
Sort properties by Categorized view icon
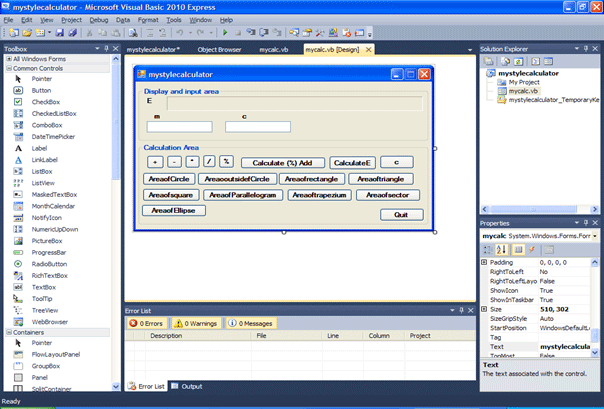[x=488, y=250]
